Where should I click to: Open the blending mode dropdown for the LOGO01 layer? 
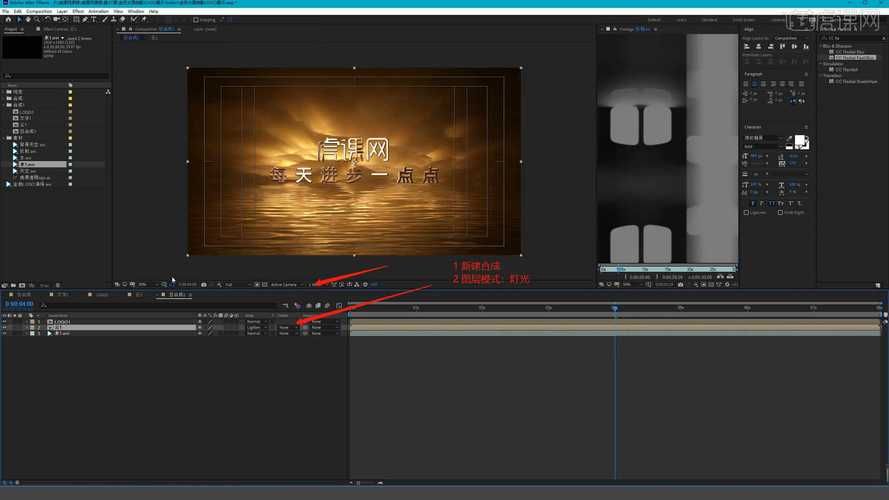[257, 321]
